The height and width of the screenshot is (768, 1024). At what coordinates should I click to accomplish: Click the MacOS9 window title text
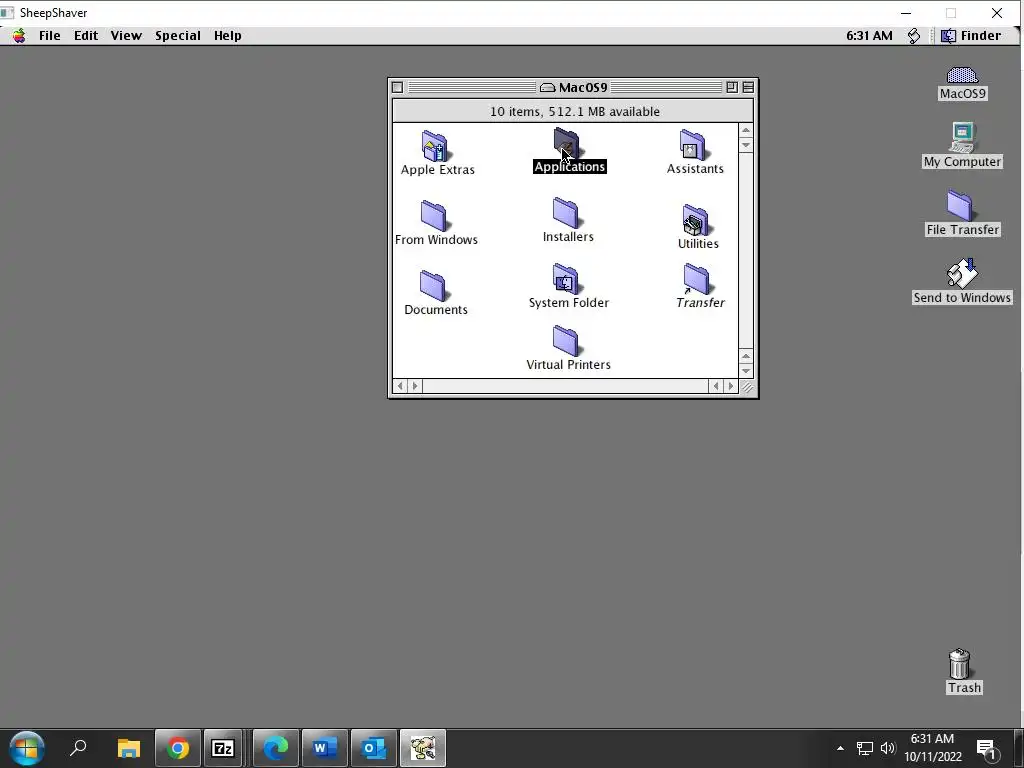tap(583, 88)
